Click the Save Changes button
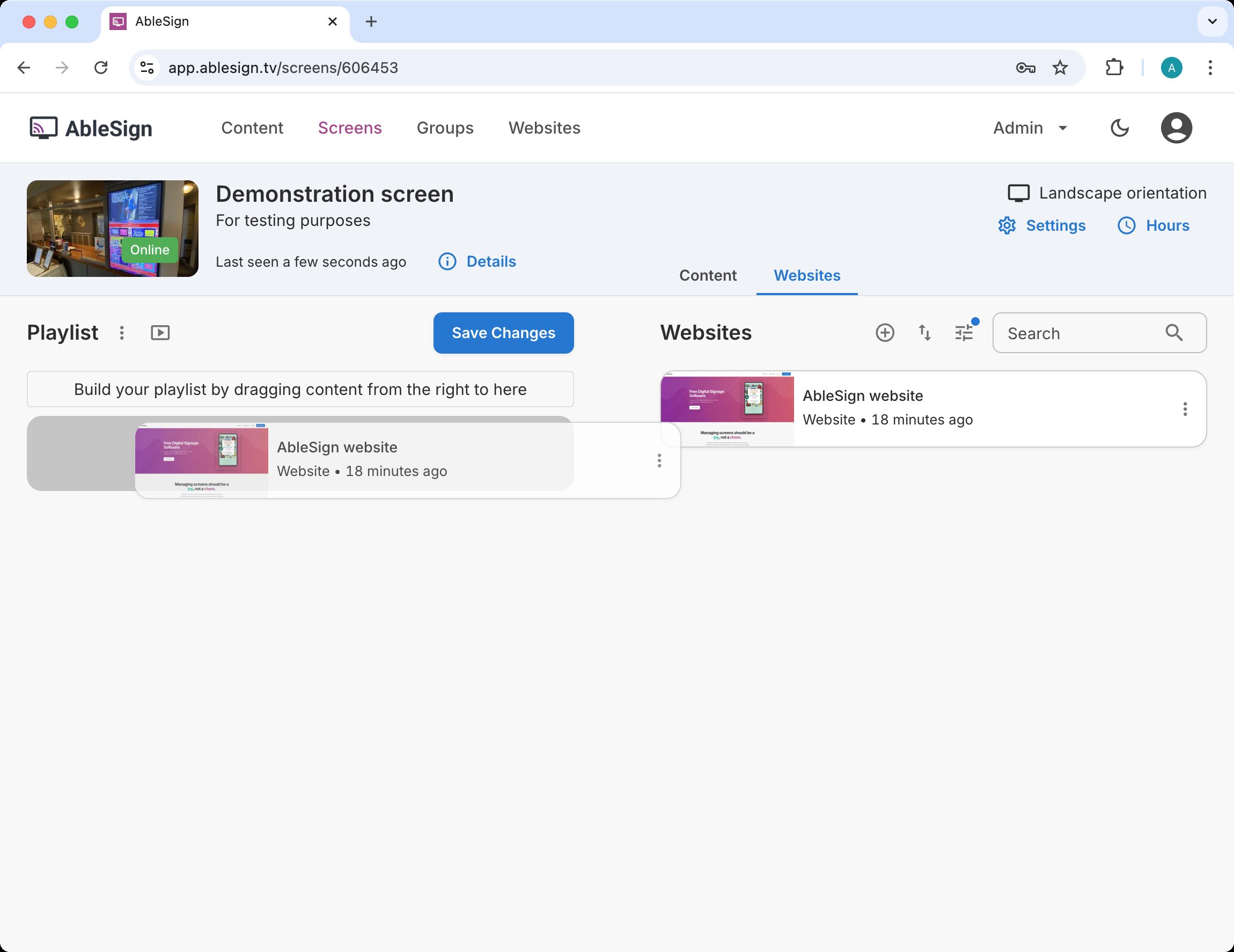The height and width of the screenshot is (952, 1234). pos(503,333)
